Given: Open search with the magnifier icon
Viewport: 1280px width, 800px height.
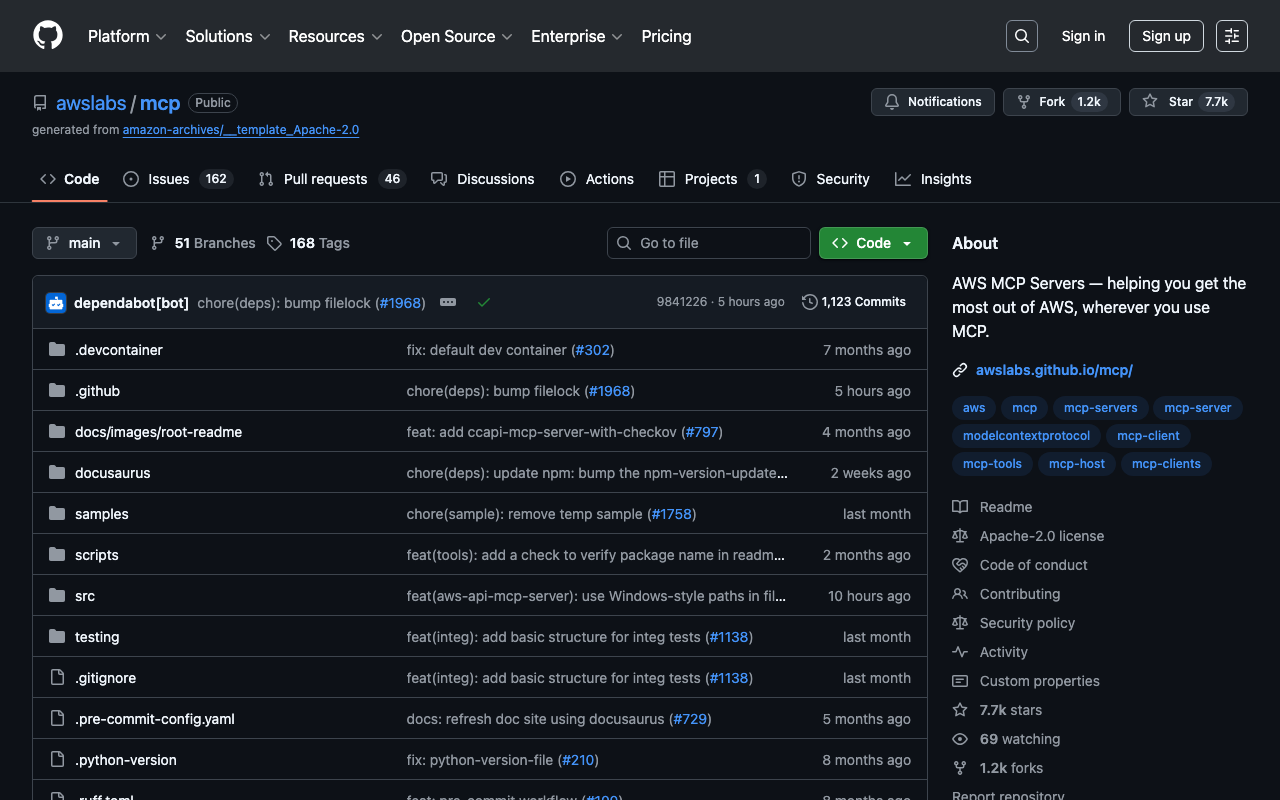Looking at the screenshot, I should pos(1021,36).
